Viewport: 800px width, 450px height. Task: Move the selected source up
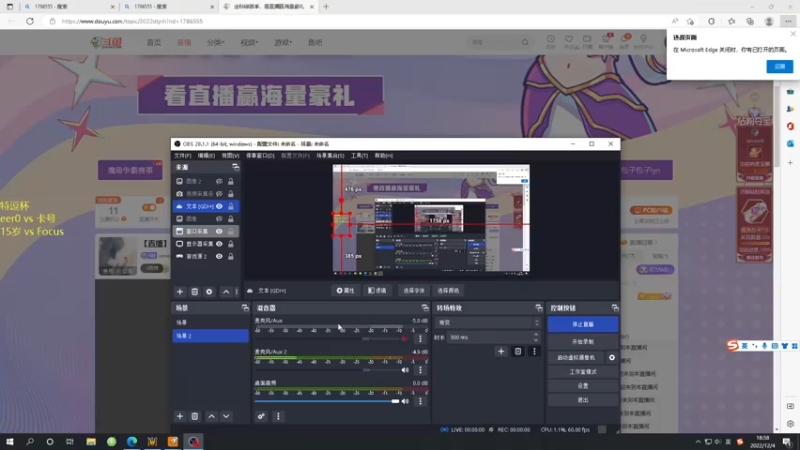226,292
